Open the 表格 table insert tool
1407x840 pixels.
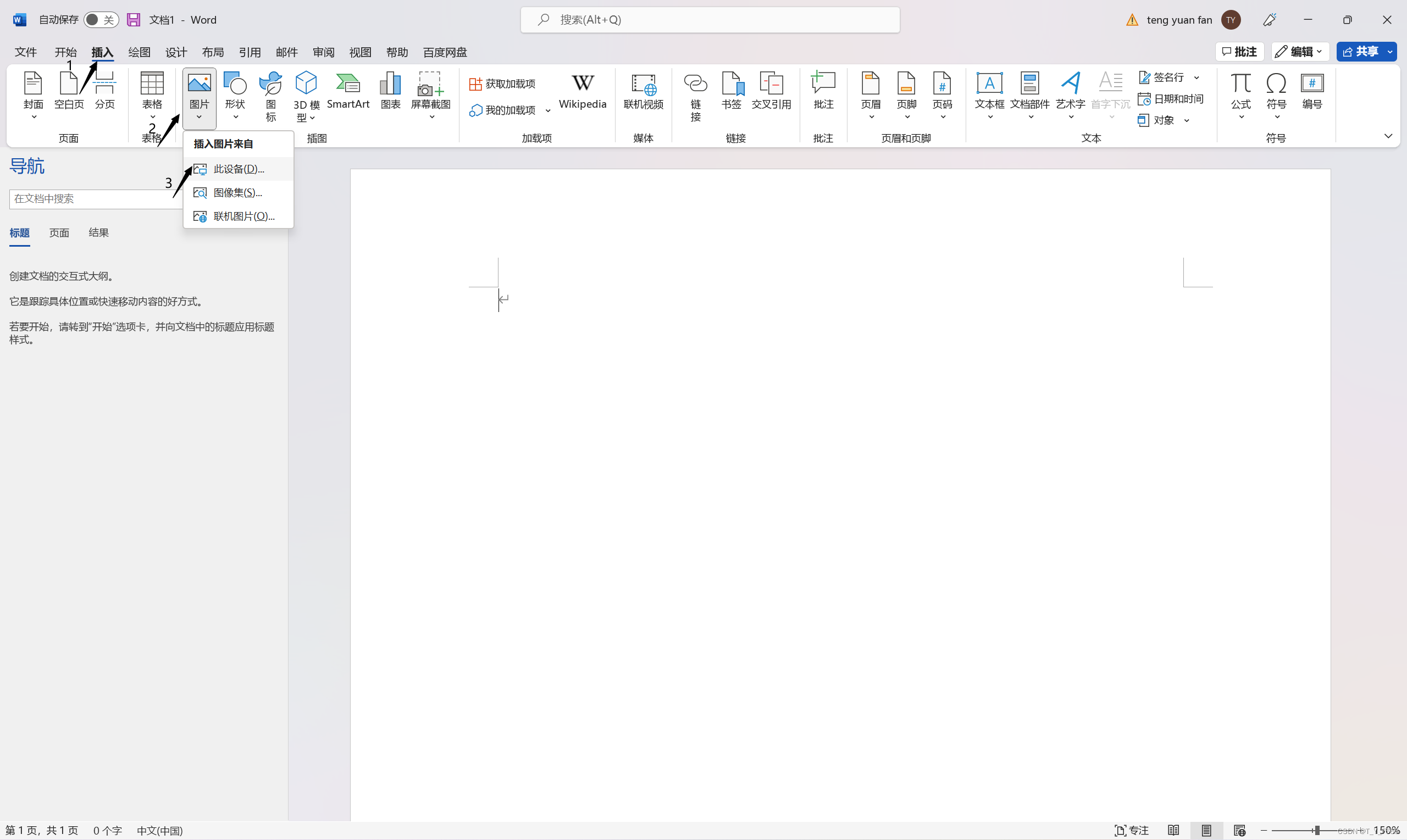coord(152,95)
